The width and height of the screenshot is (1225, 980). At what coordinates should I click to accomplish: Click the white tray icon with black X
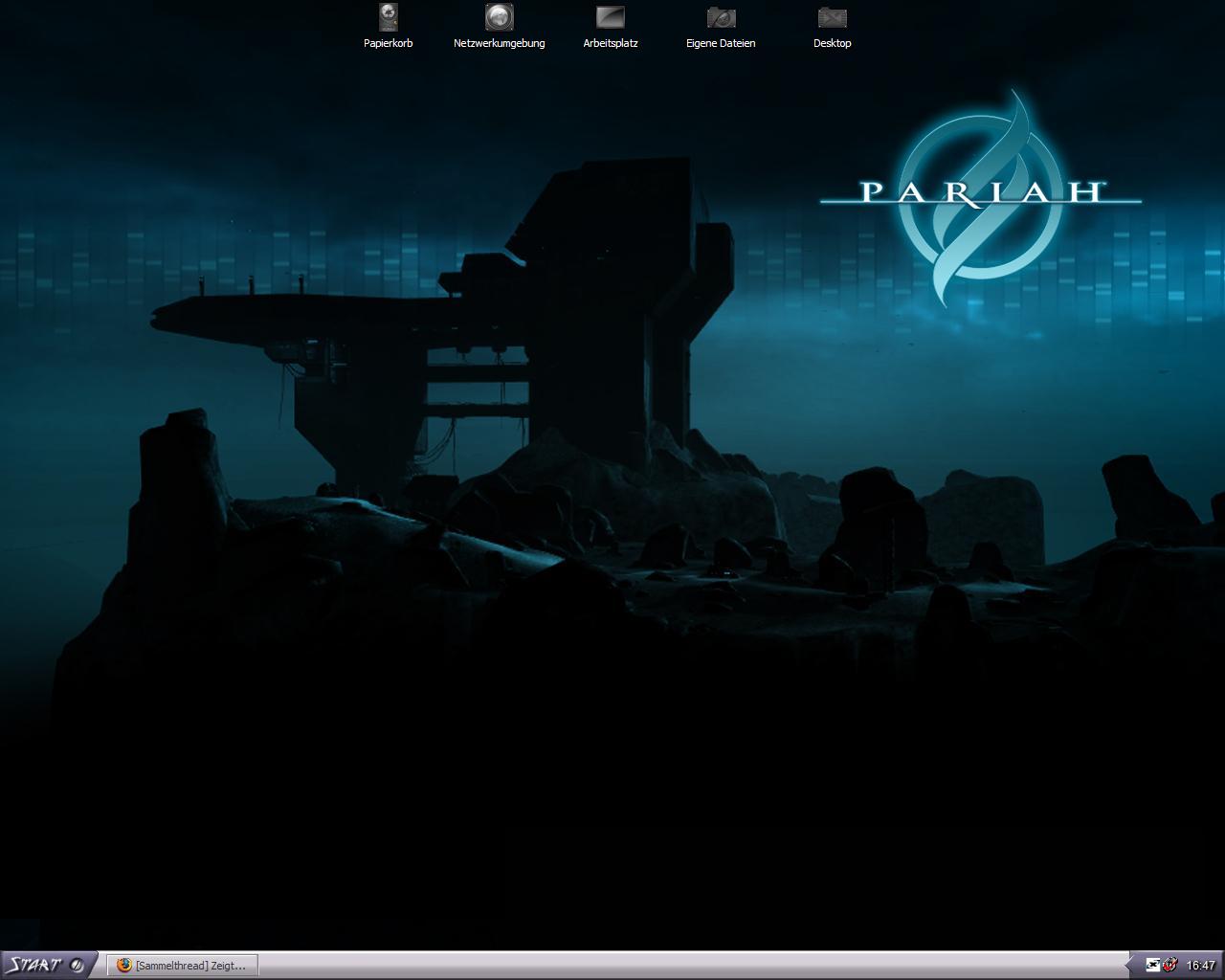(x=1153, y=966)
